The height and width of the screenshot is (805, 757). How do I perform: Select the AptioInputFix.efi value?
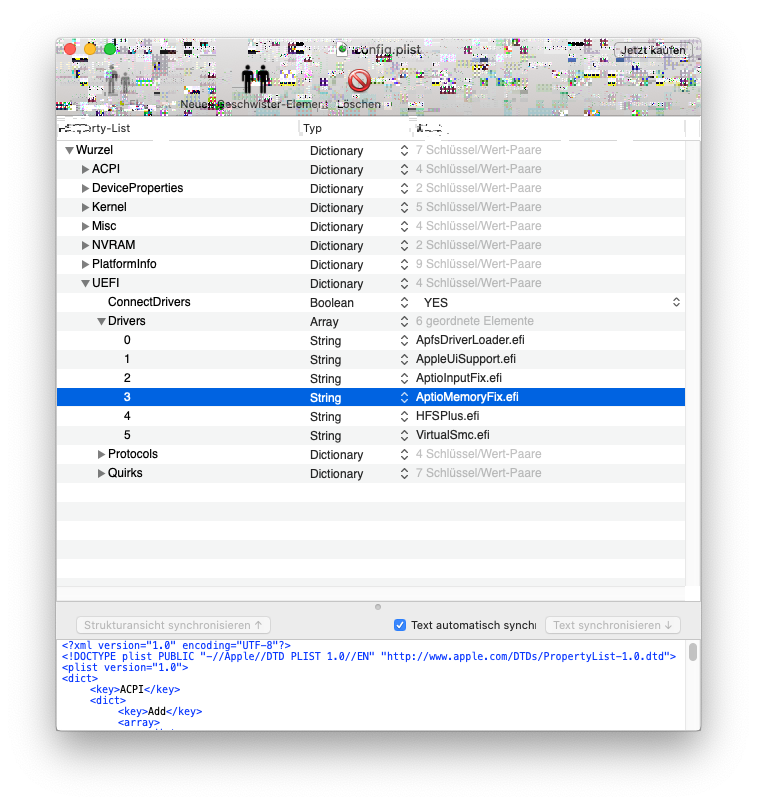[x=459, y=378]
